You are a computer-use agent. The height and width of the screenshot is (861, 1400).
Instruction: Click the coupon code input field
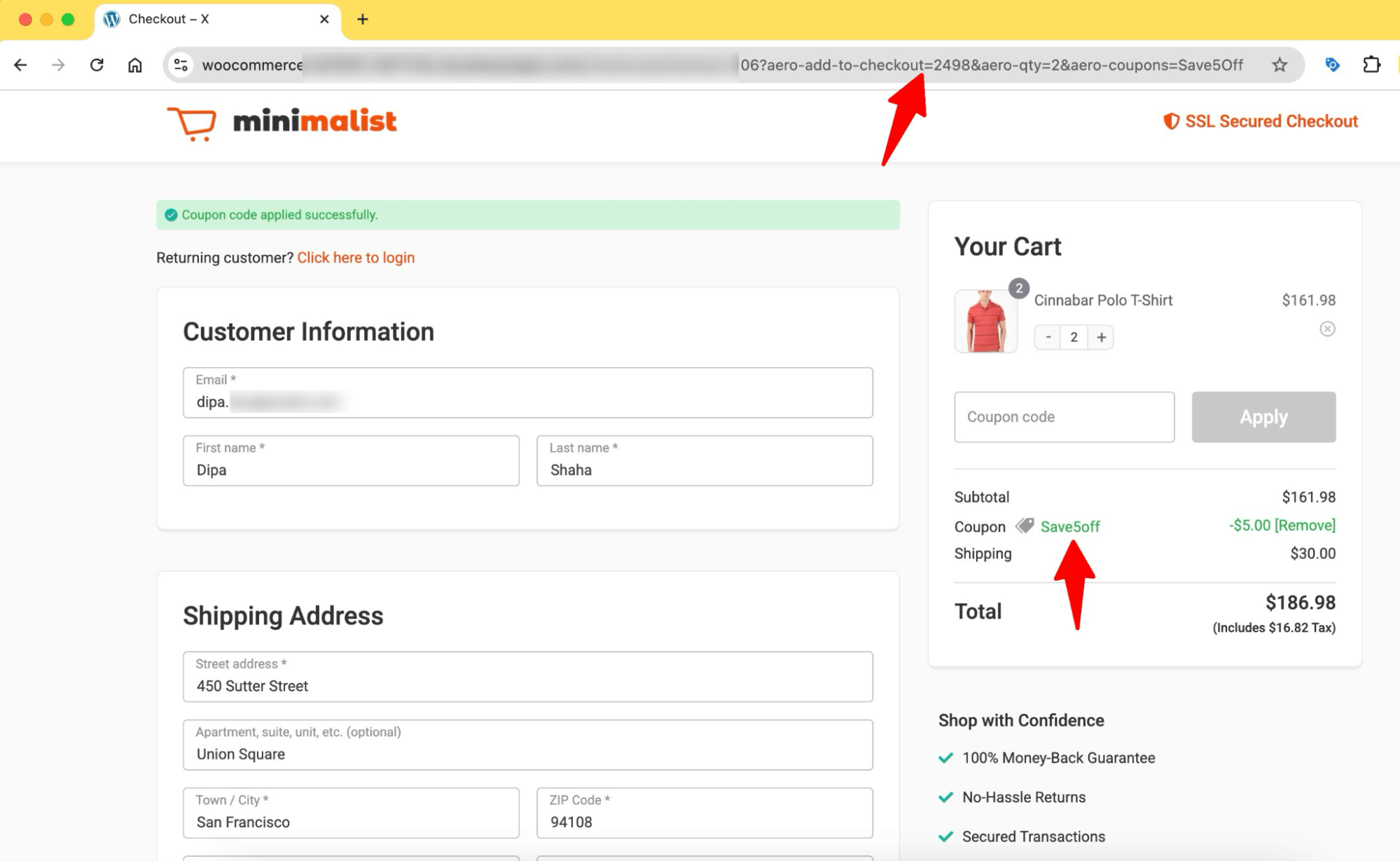click(x=1063, y=416)
